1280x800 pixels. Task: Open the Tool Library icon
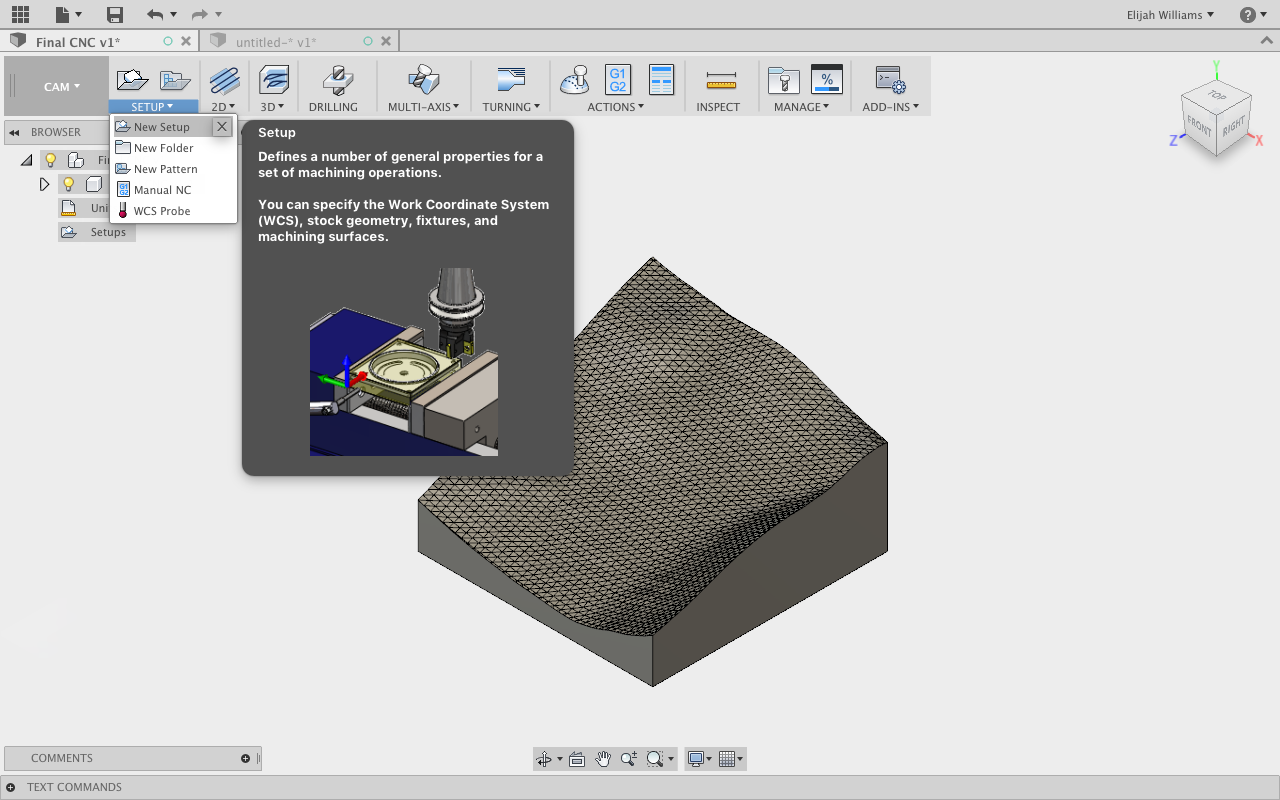[783, 80]
